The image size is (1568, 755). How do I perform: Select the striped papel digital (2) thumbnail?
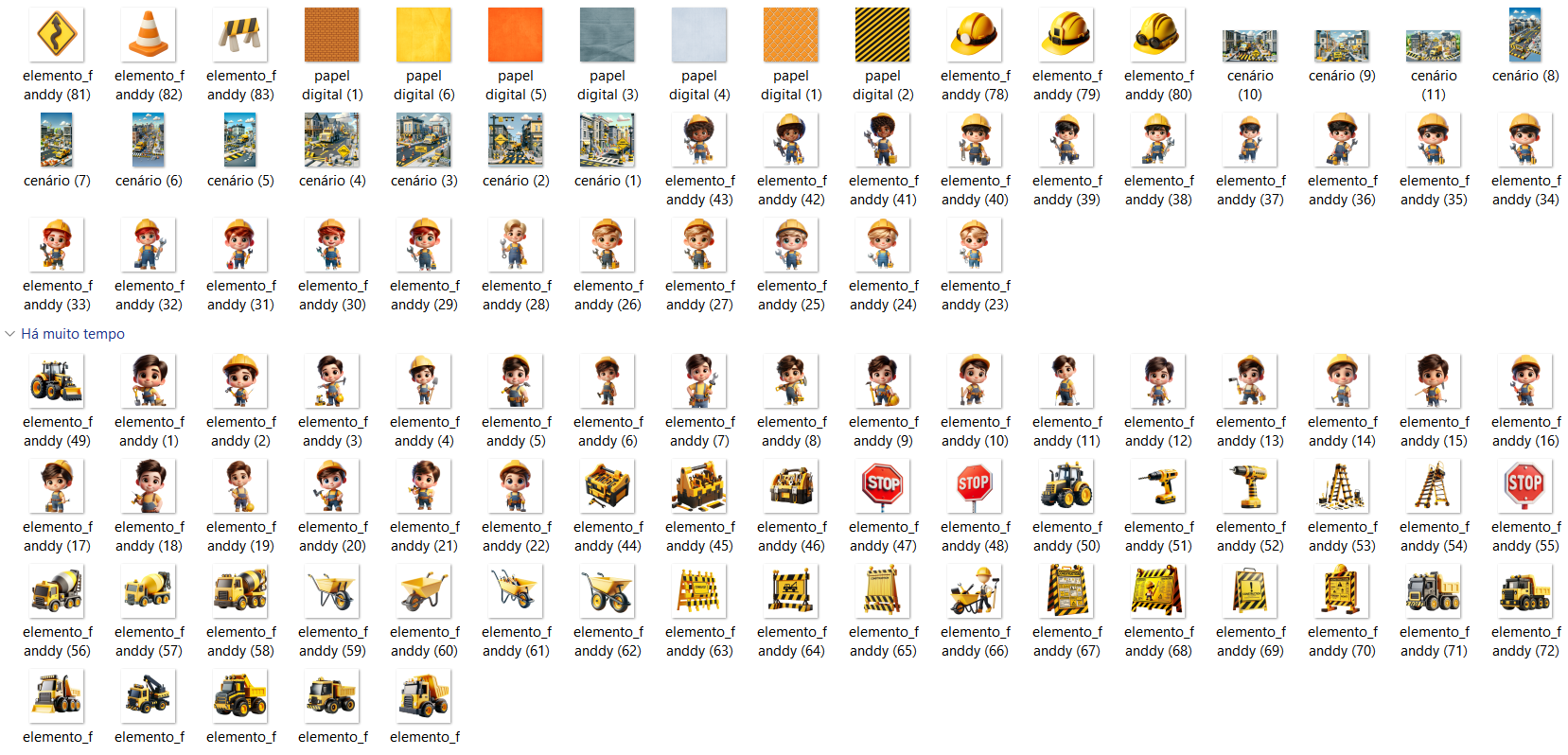point(883,35)
